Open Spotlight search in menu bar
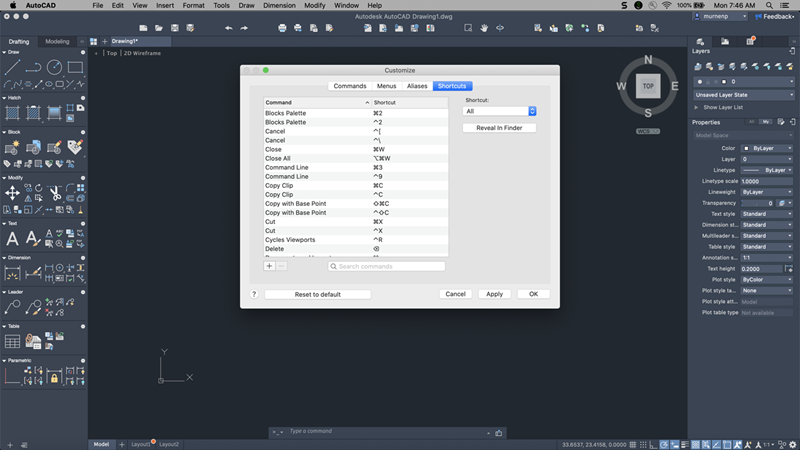Viewport: 800px width, 450px height. [769, 5]
